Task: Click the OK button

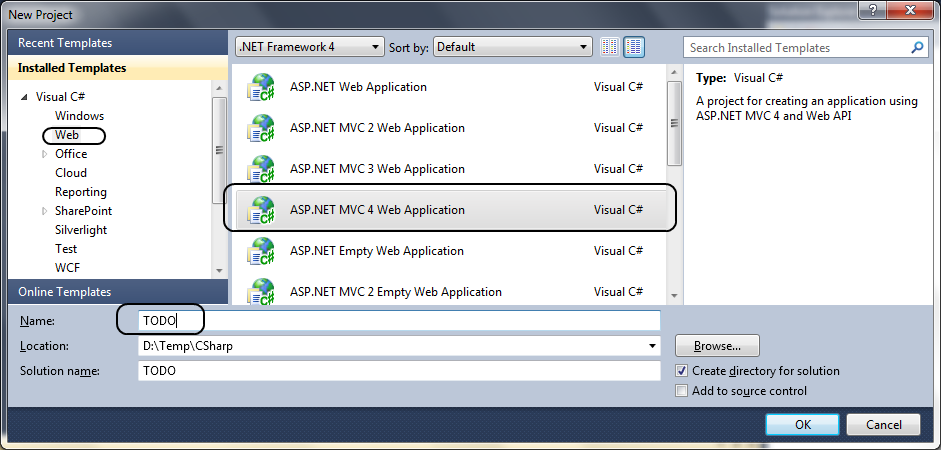Action: 803,424
